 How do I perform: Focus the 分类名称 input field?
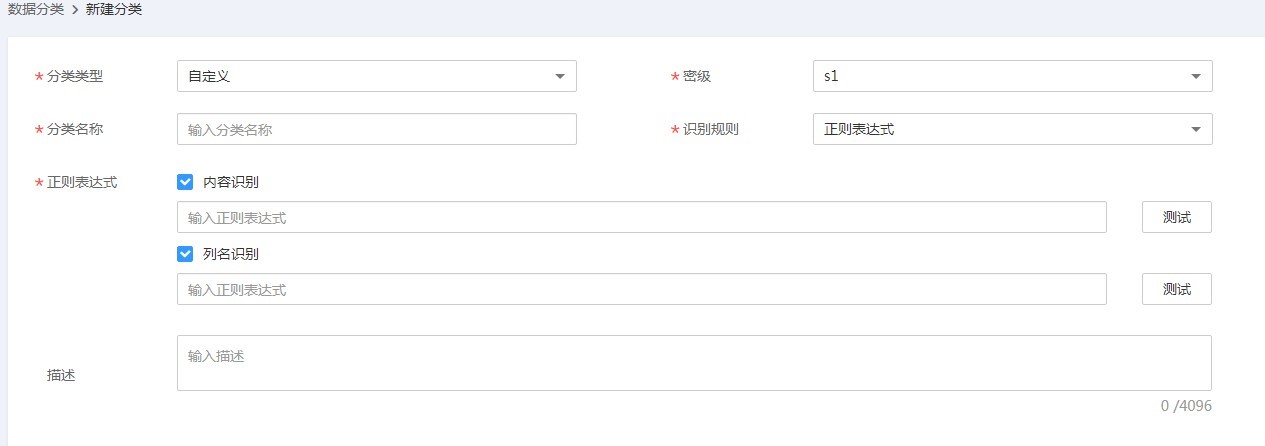point(376,129)
